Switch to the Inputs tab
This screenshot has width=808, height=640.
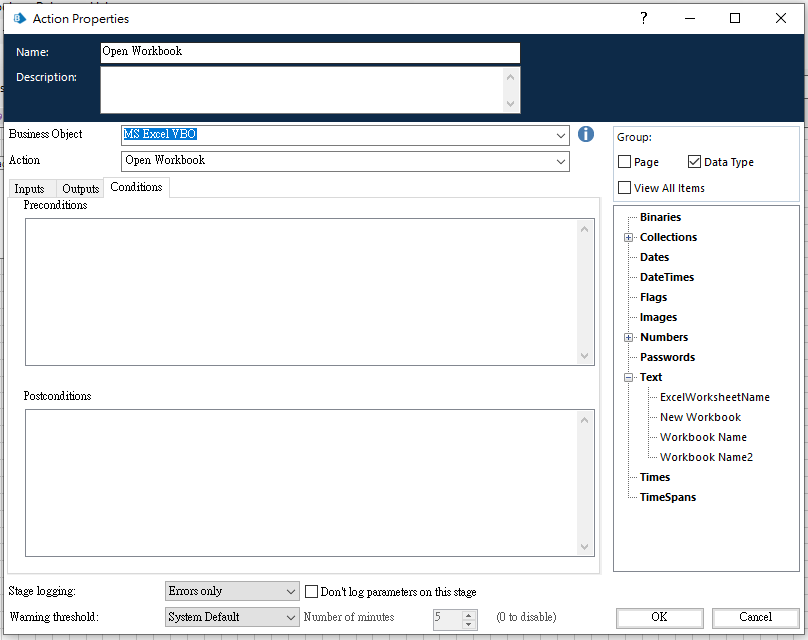pyautogui.click(x=29, y=189)
